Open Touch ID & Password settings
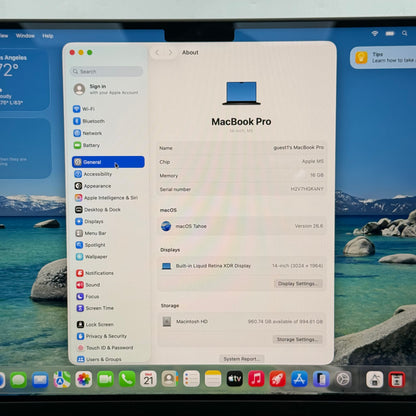The height and width of the screenshot is (416, 416). point(105,348)
